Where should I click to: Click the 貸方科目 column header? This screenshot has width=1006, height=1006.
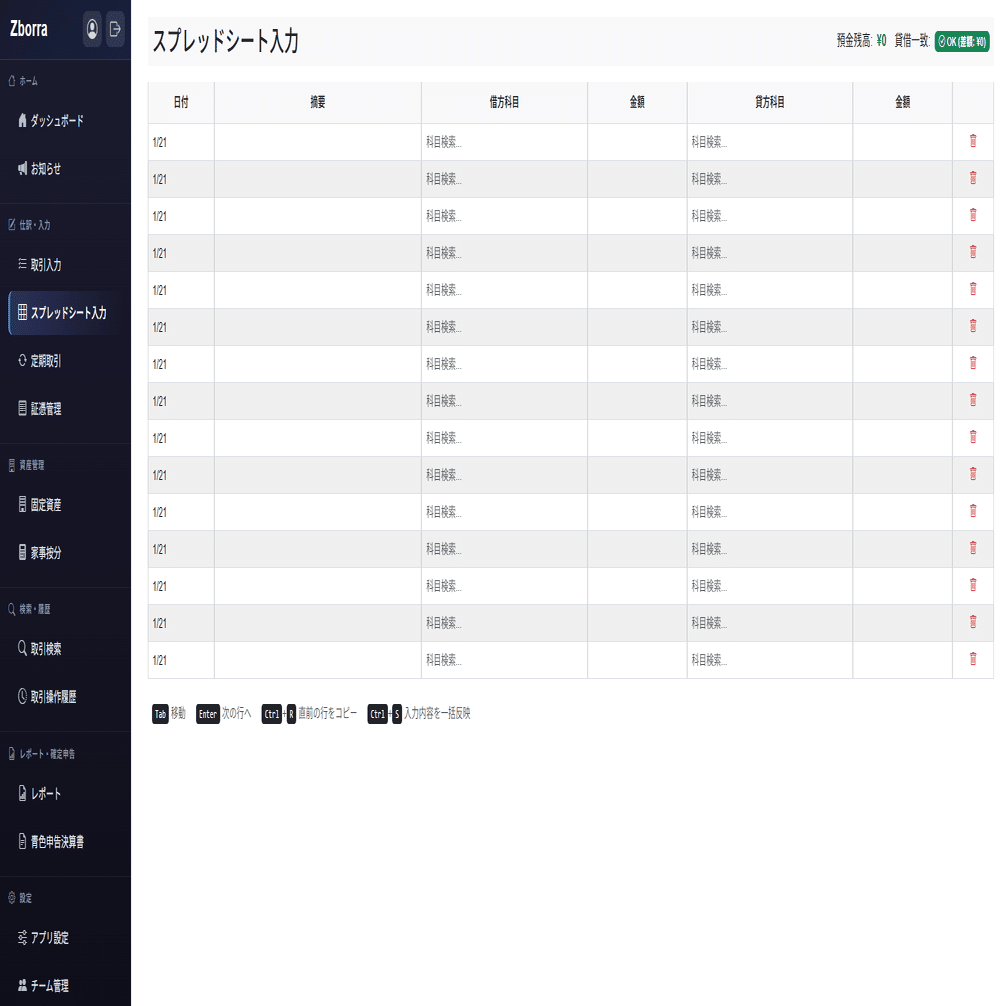coord(770,102)
